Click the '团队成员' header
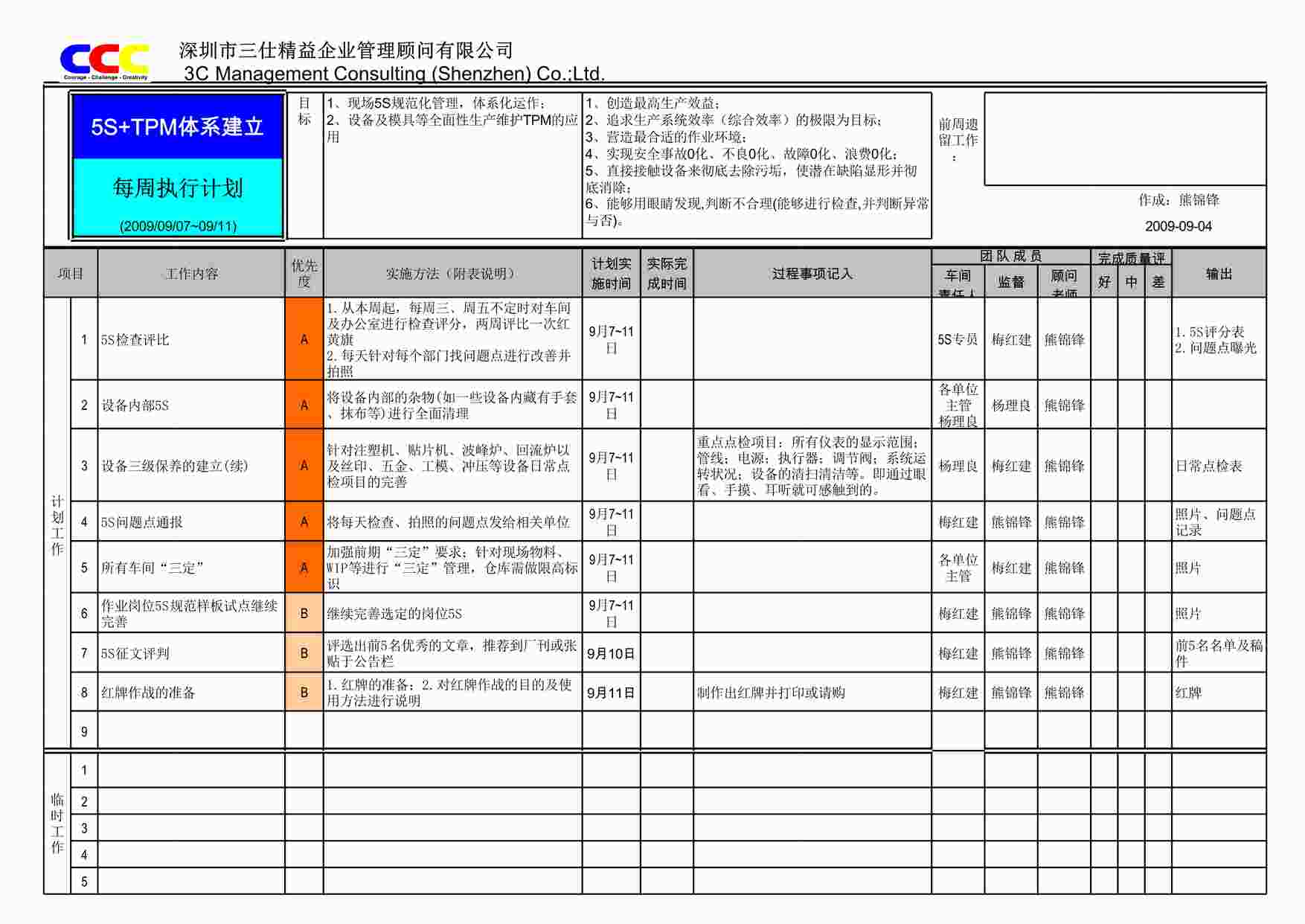This screenshot has height=924, width=1305. click(x=1010, y=257)
